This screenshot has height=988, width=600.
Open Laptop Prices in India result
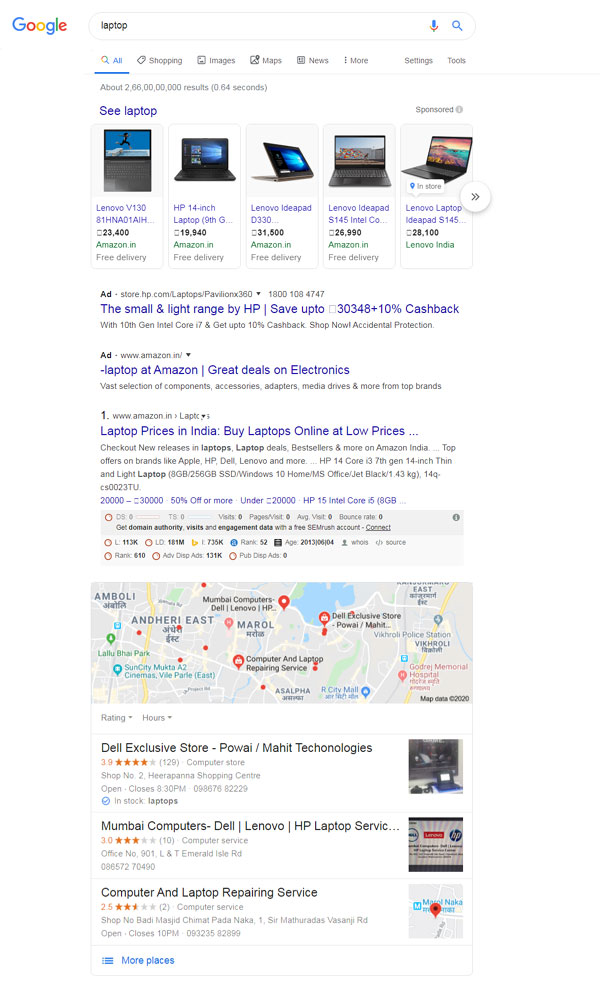(259, 431)
